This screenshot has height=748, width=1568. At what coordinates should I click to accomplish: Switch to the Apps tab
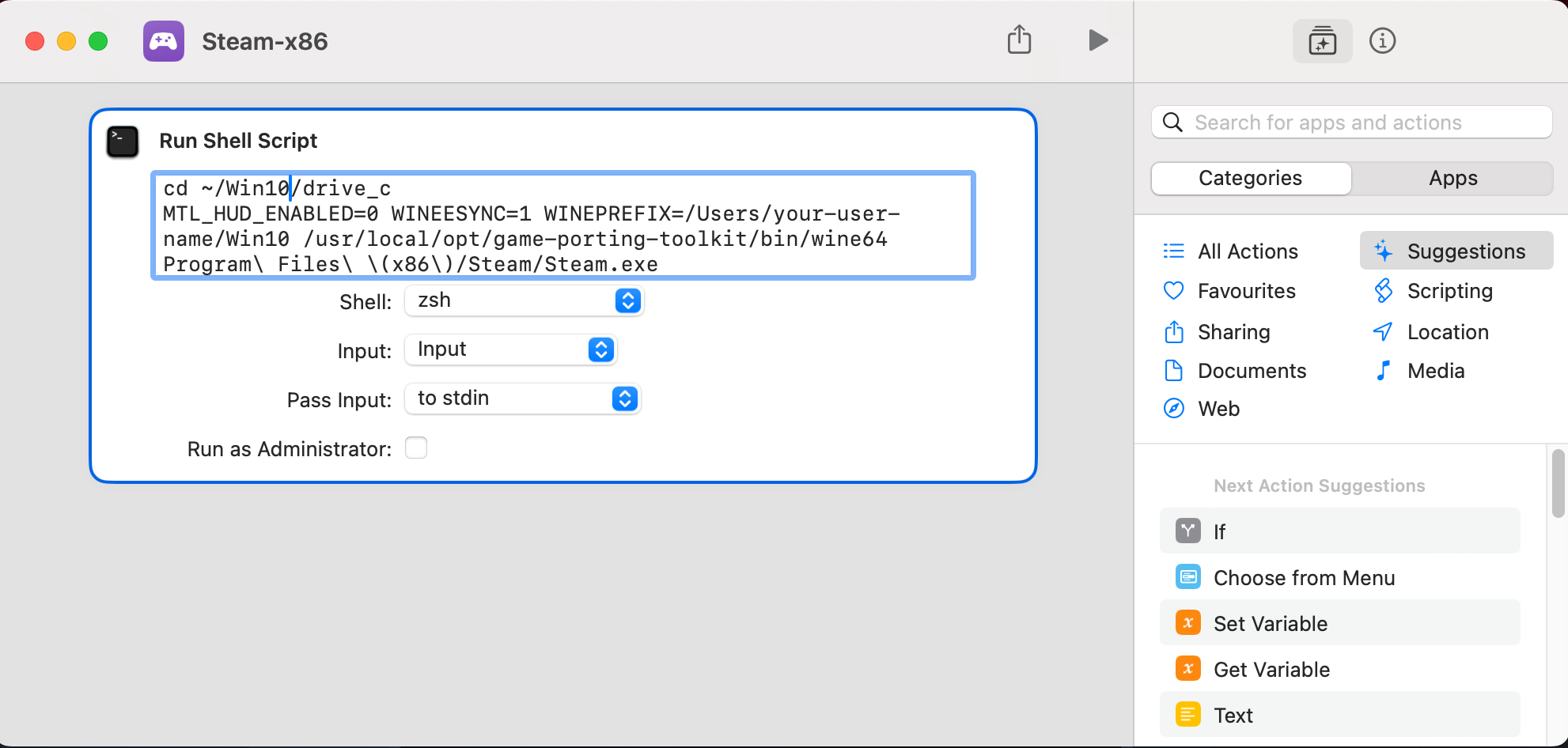1452,178
